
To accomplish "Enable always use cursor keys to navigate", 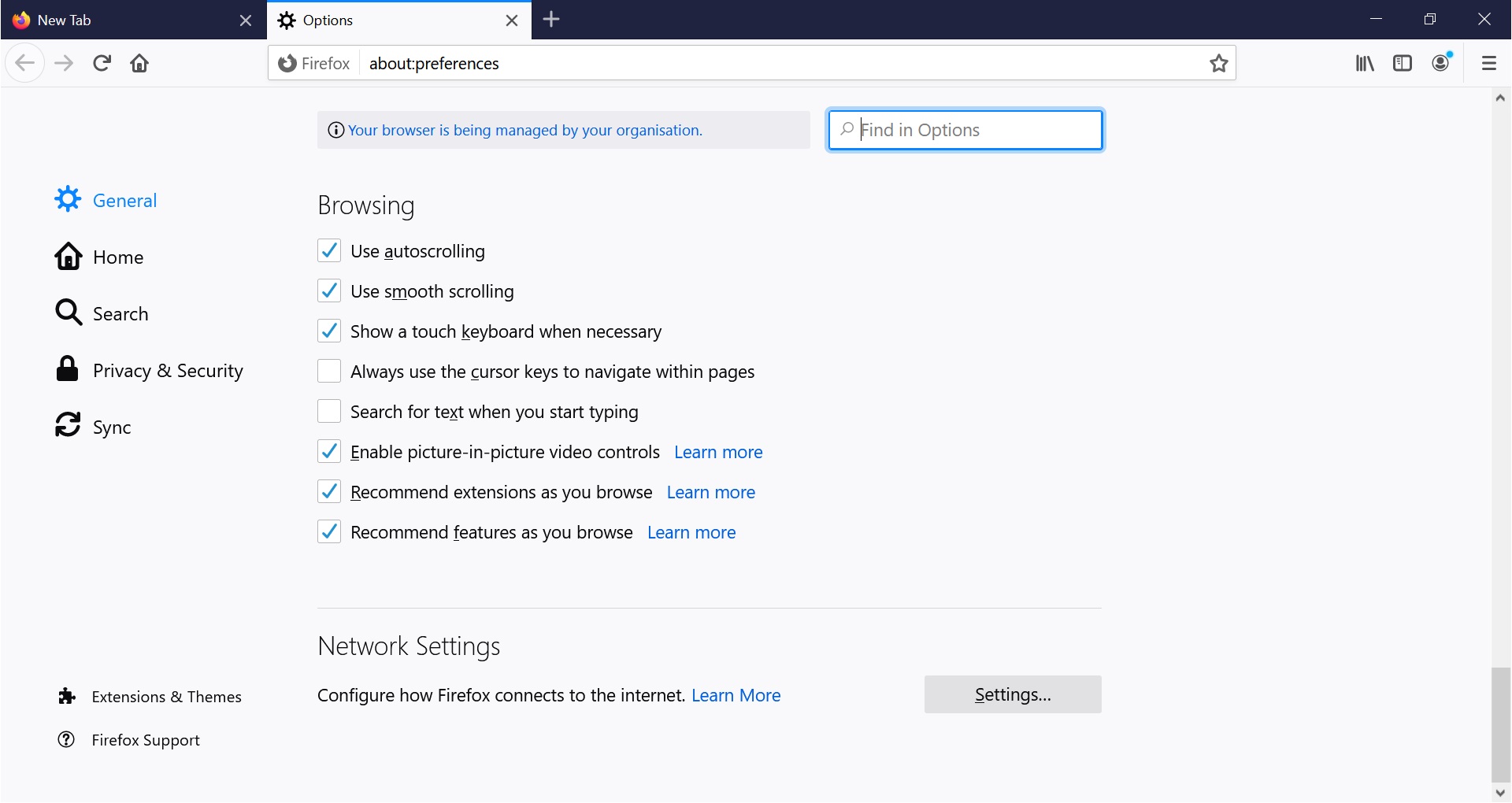I will [329, 371].
